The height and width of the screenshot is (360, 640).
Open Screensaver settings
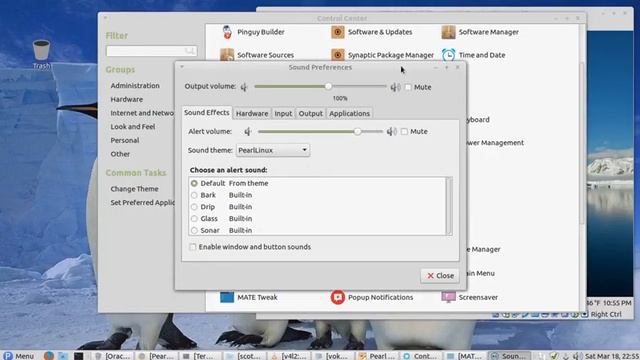pyautogui.click(x=469, y=297)
